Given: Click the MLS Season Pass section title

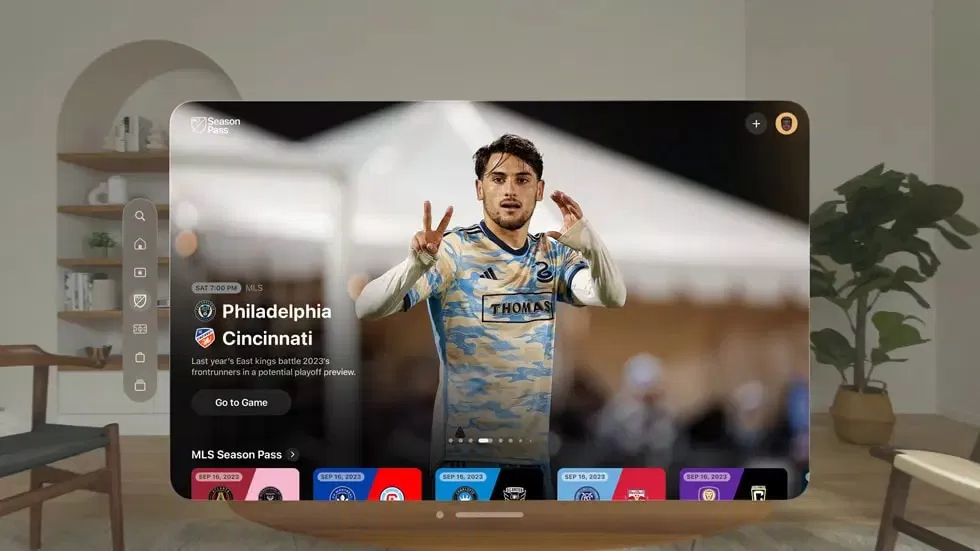Looking at the screenshot, I should pyautogui.click(x=236, y=455).
